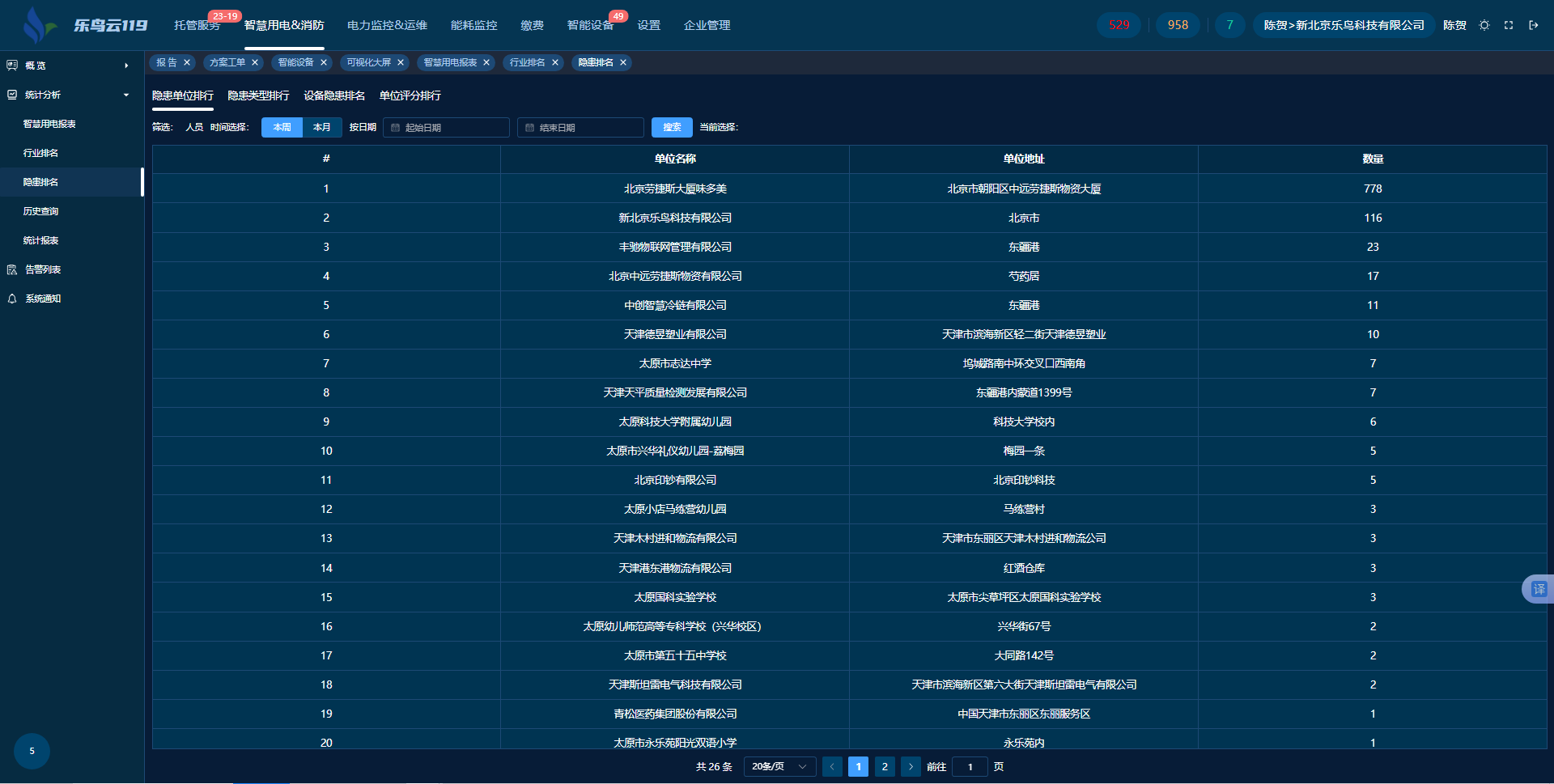Screen dimensions: 1554x784
Task: Select the 本周 time filter
Action: [x=282, y=127]
